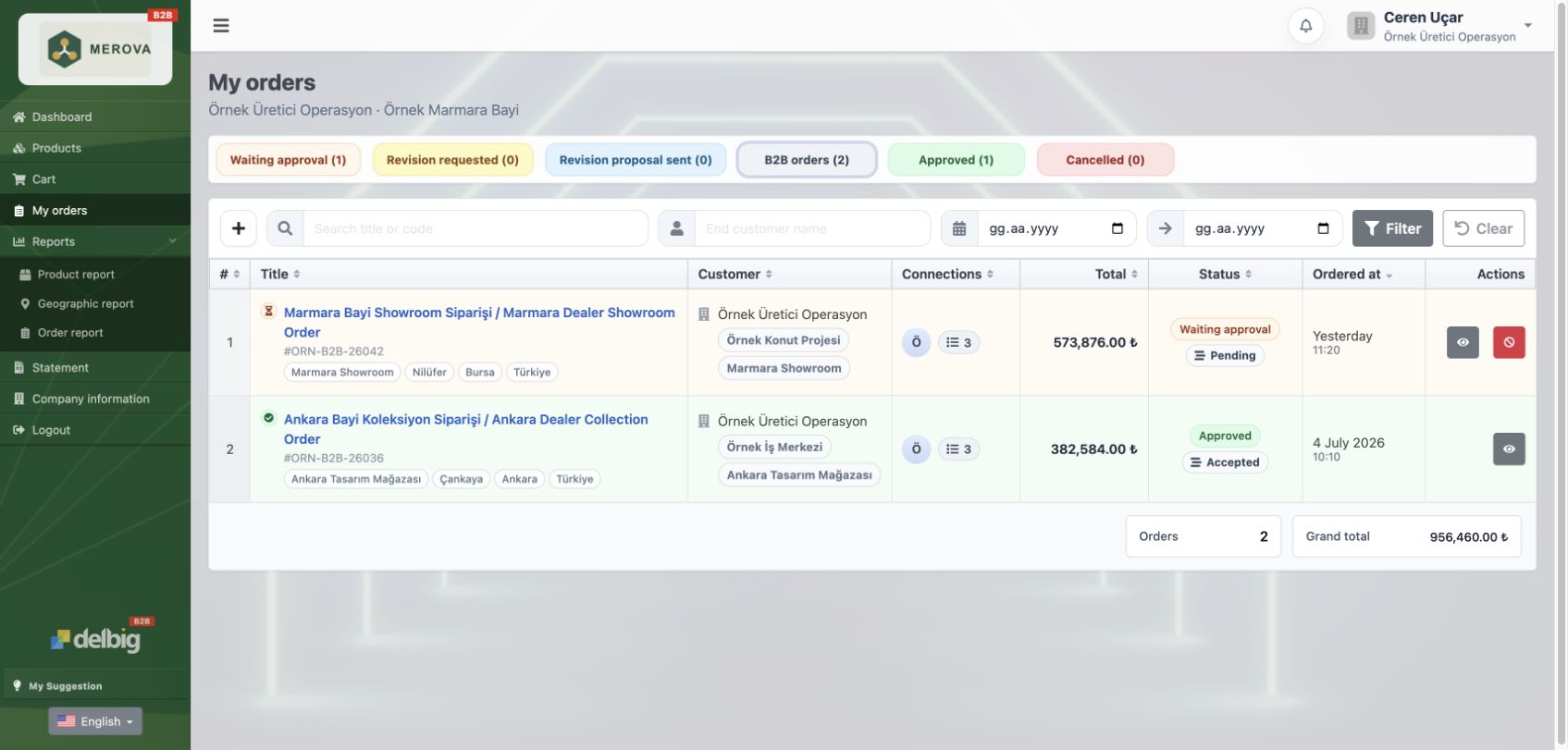The image size is (1568, 750).
Task: Sort table by Status column
Action: (x=1226, y=274)
